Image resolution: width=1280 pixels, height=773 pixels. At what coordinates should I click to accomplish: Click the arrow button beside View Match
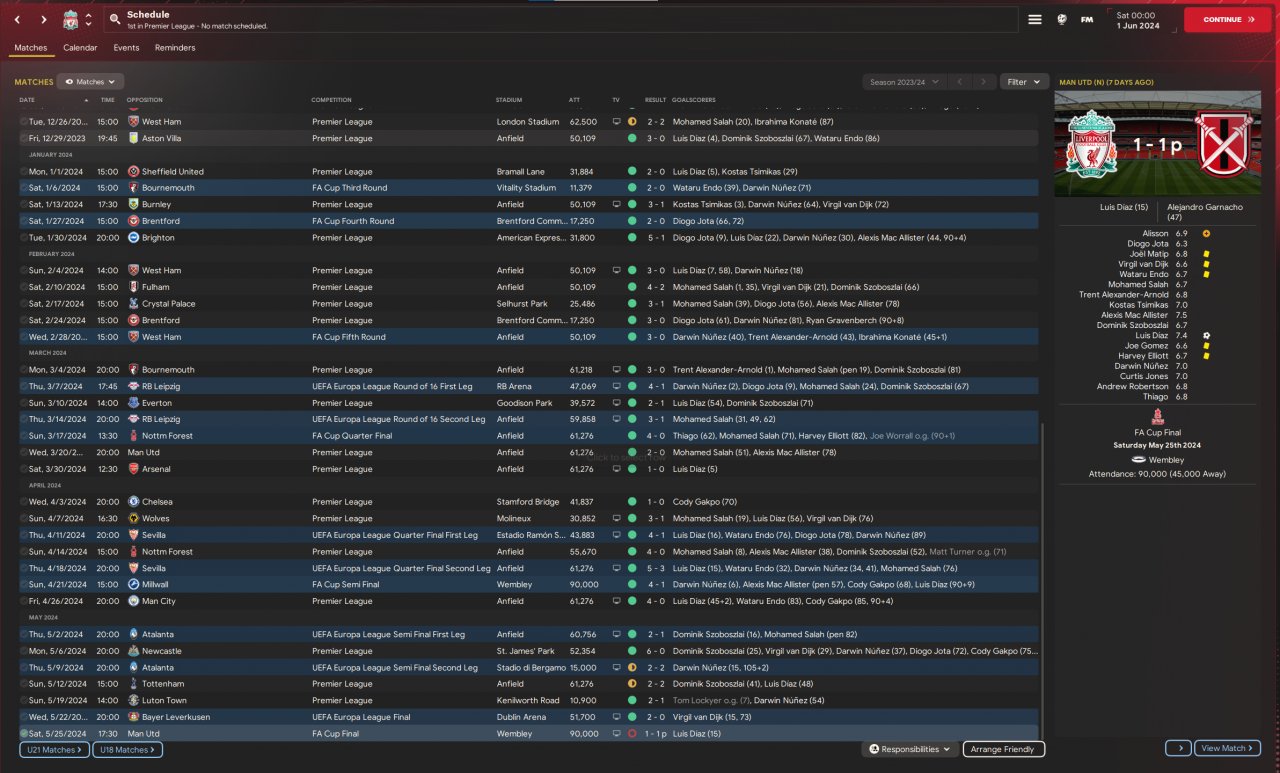(1178, 748)
